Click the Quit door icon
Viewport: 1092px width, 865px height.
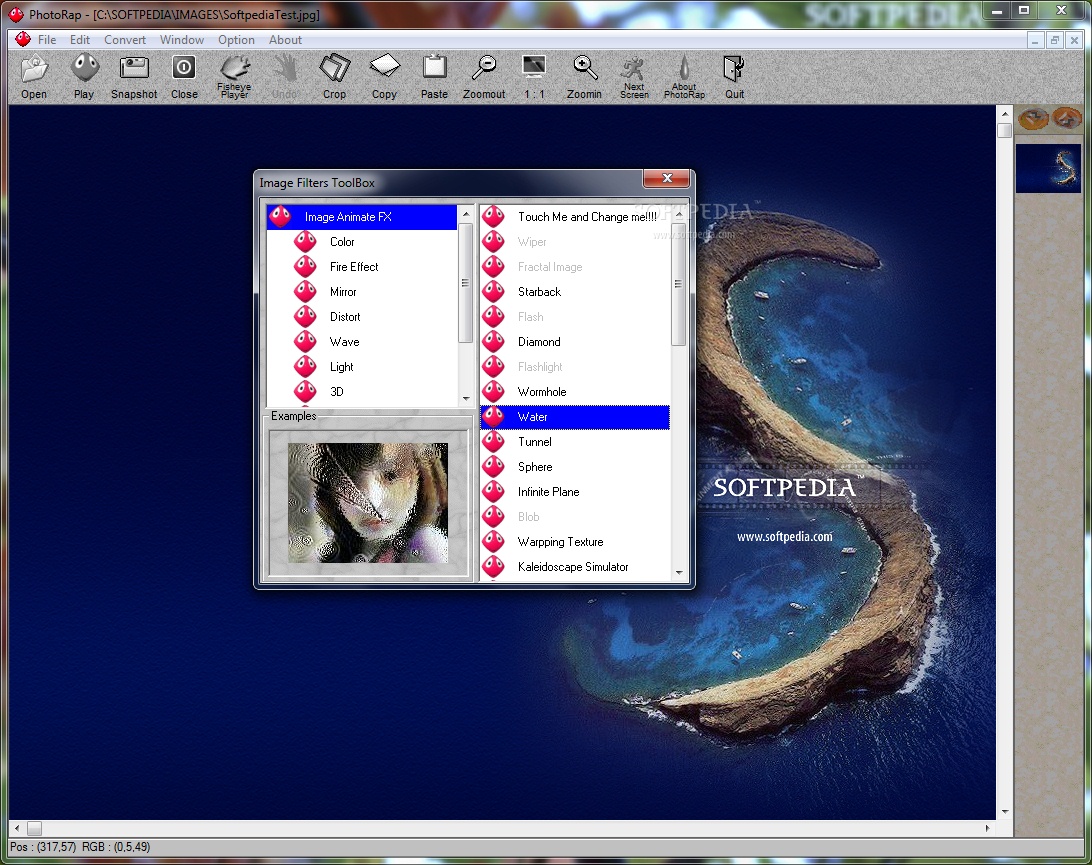coord(734,77)
